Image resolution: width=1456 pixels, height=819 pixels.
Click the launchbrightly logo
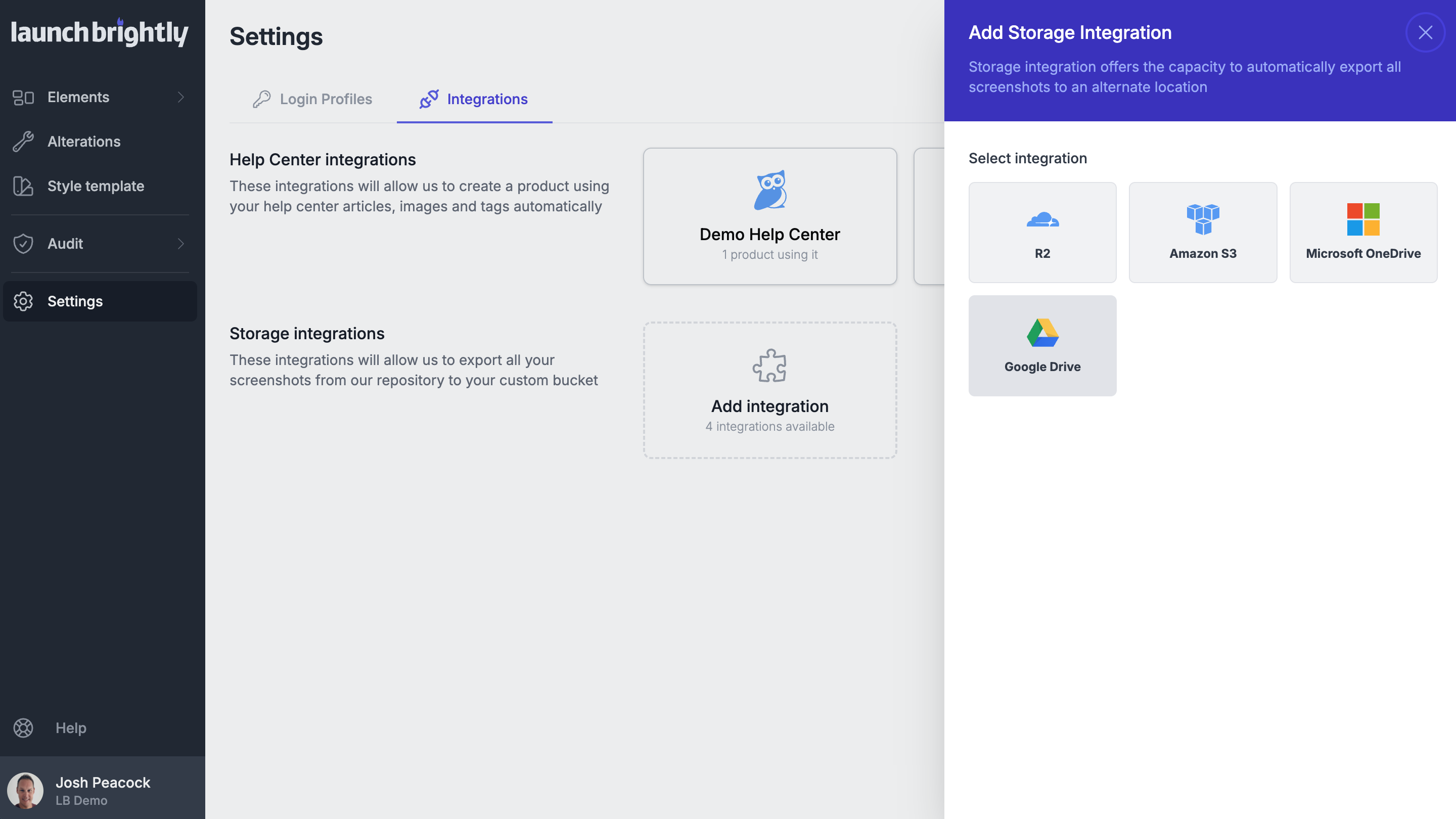tap(100, 32)
